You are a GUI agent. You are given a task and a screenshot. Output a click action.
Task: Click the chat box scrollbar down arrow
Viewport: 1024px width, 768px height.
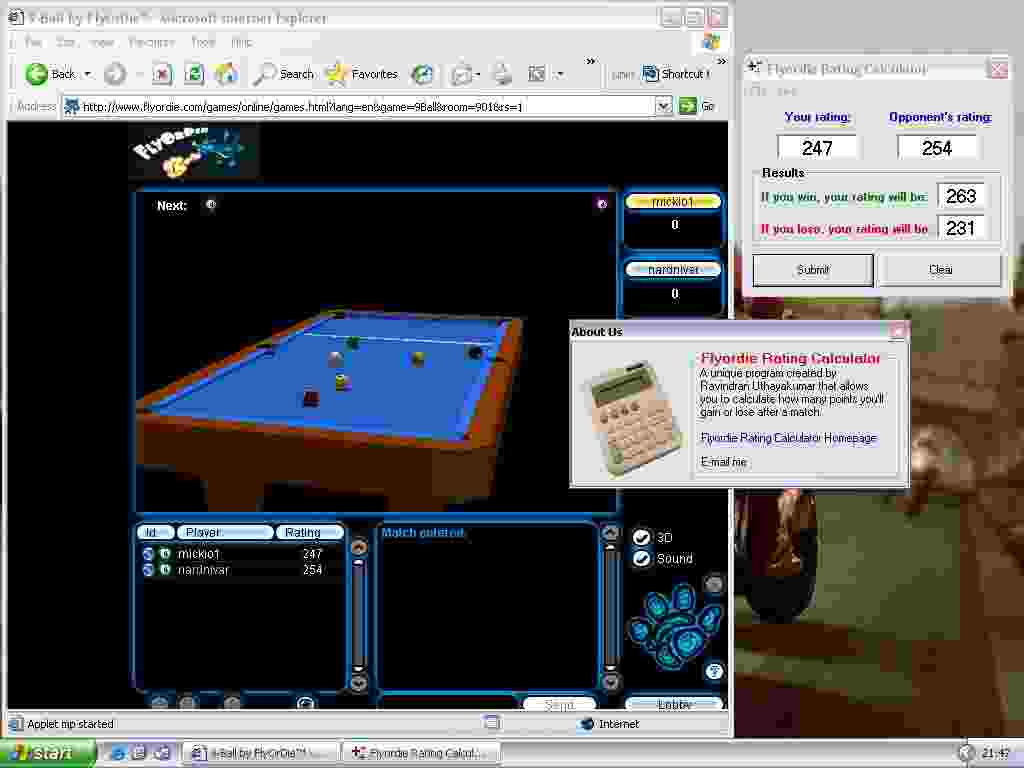pyautogui.click(x=610, y=682)
